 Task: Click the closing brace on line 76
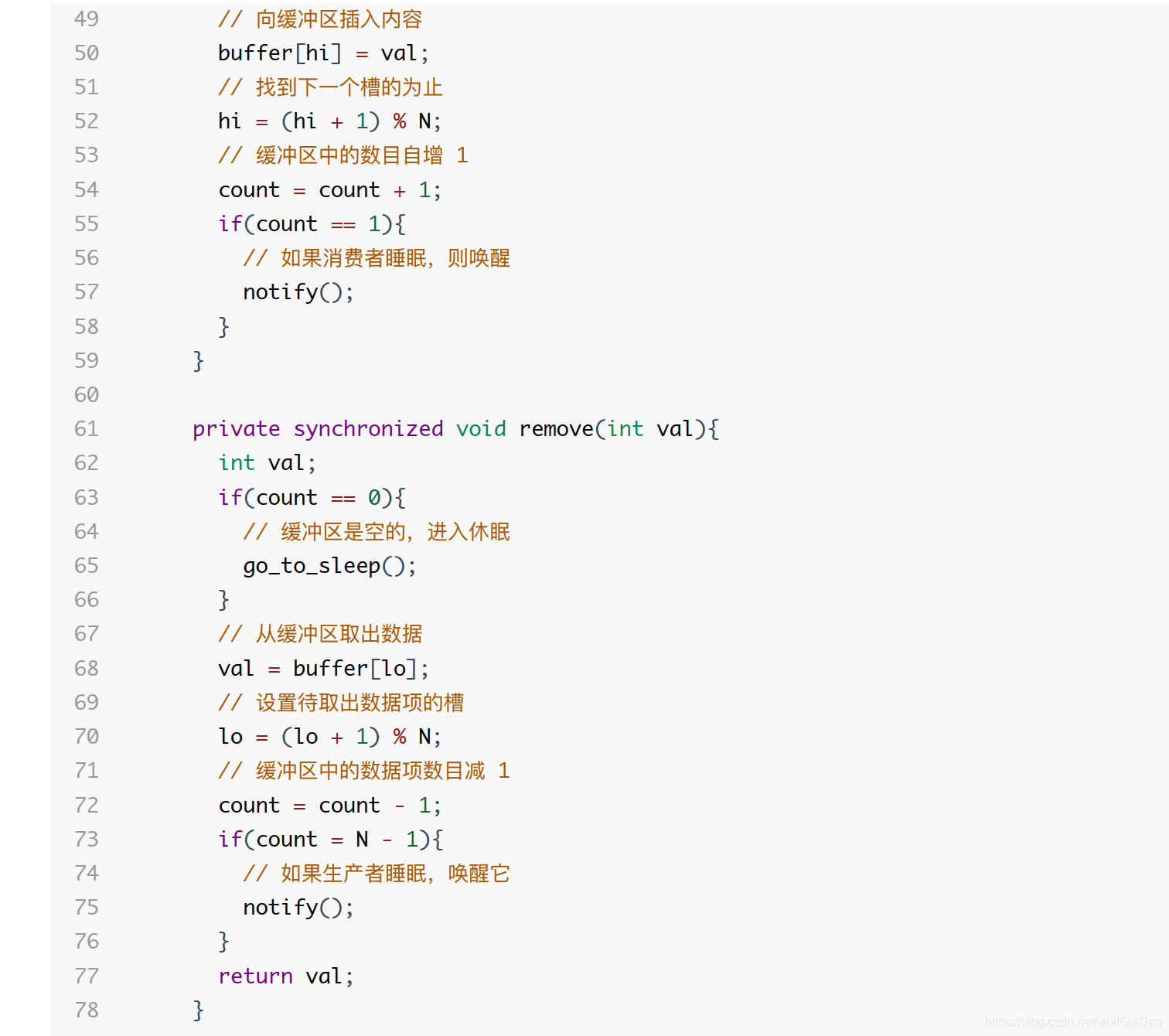tap(223, 941)
